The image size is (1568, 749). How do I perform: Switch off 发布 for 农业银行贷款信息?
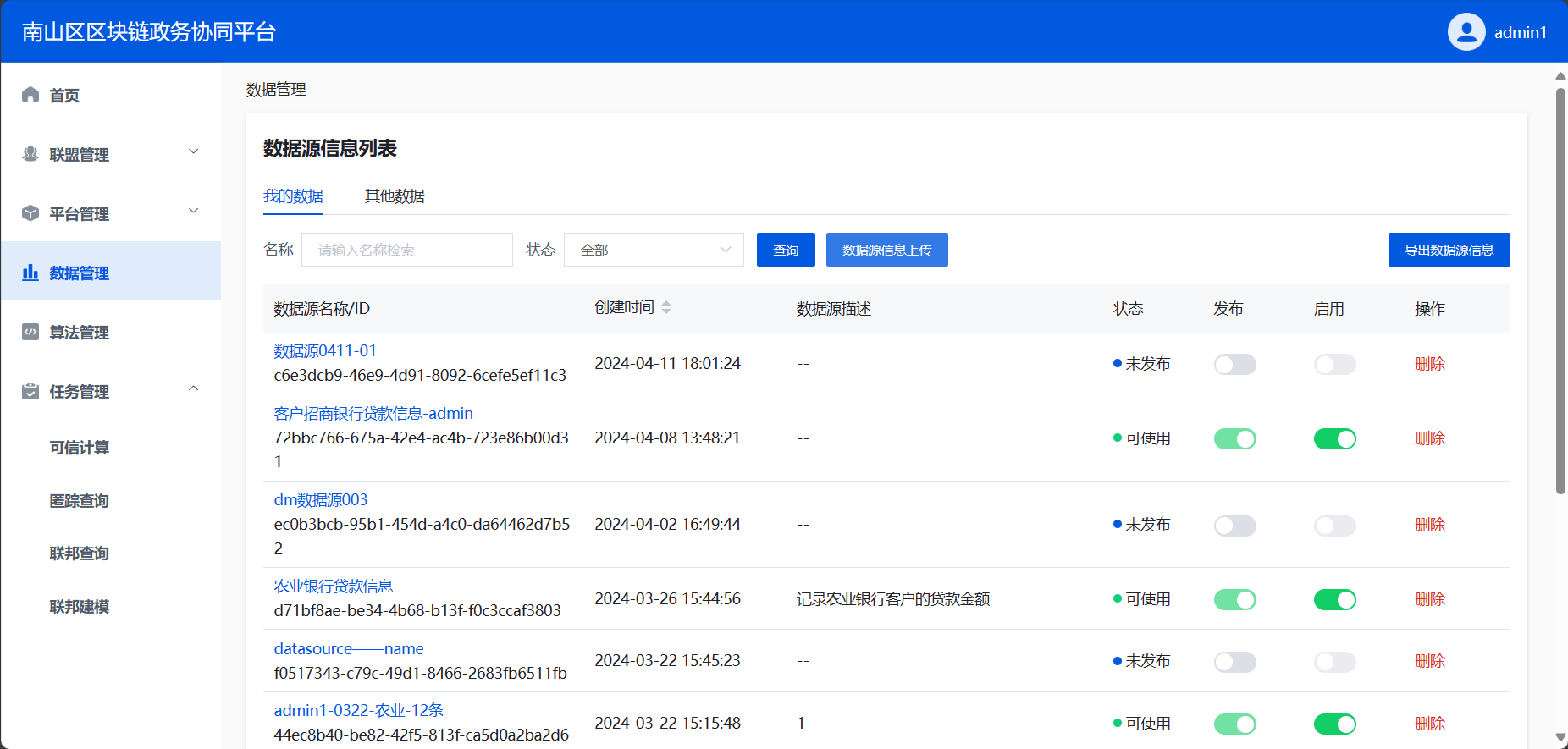(x=1234, y=599)
